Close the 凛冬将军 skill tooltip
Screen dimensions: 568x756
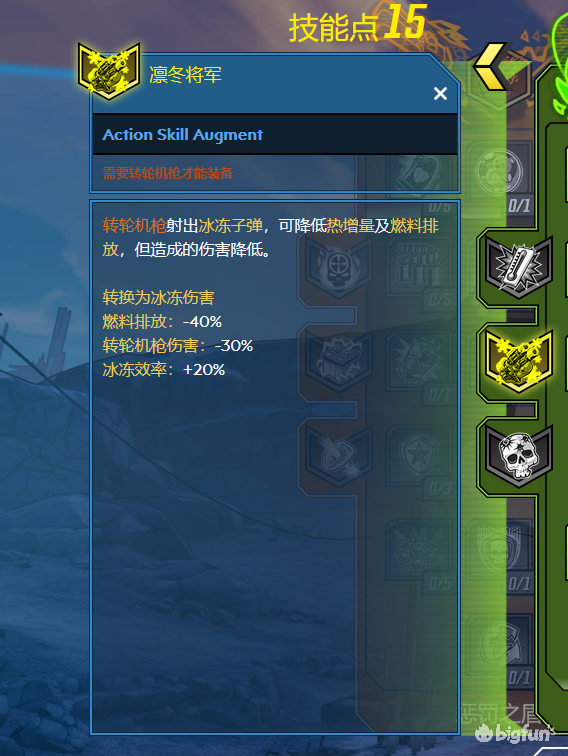[440, 93]
